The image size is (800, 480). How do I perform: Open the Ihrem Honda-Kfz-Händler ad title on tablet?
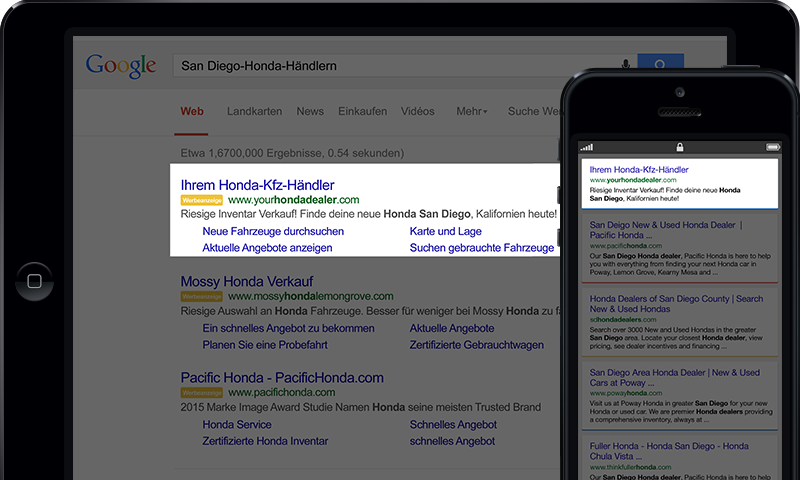[x=258, y=185]
